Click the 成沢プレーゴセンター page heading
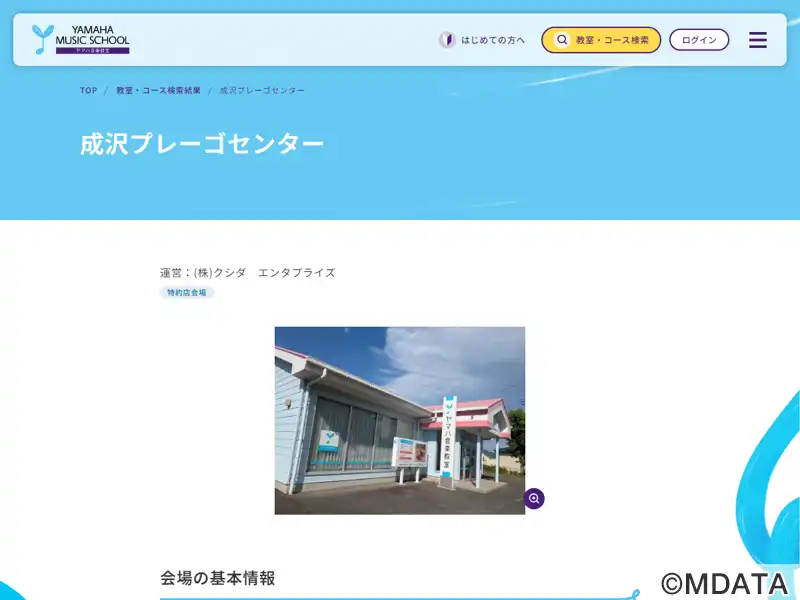Screen dimensions: 800x600 click(202, 144)
